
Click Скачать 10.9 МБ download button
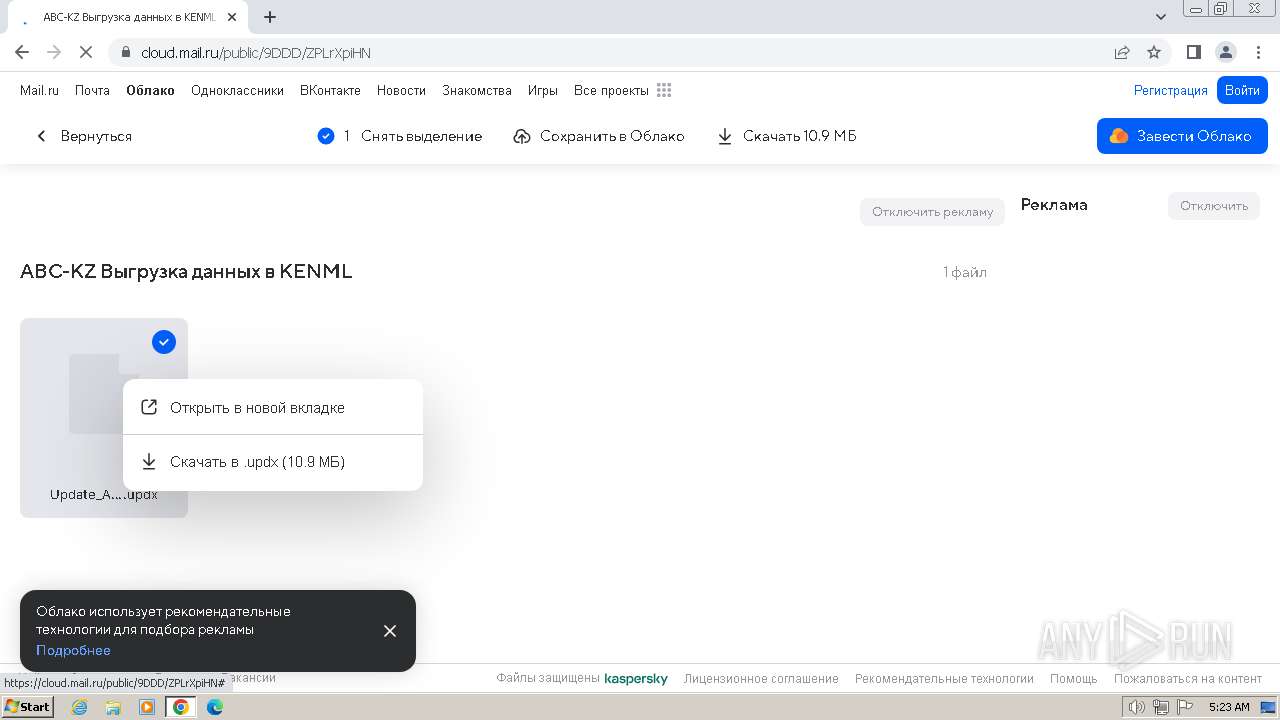[787, 136]
